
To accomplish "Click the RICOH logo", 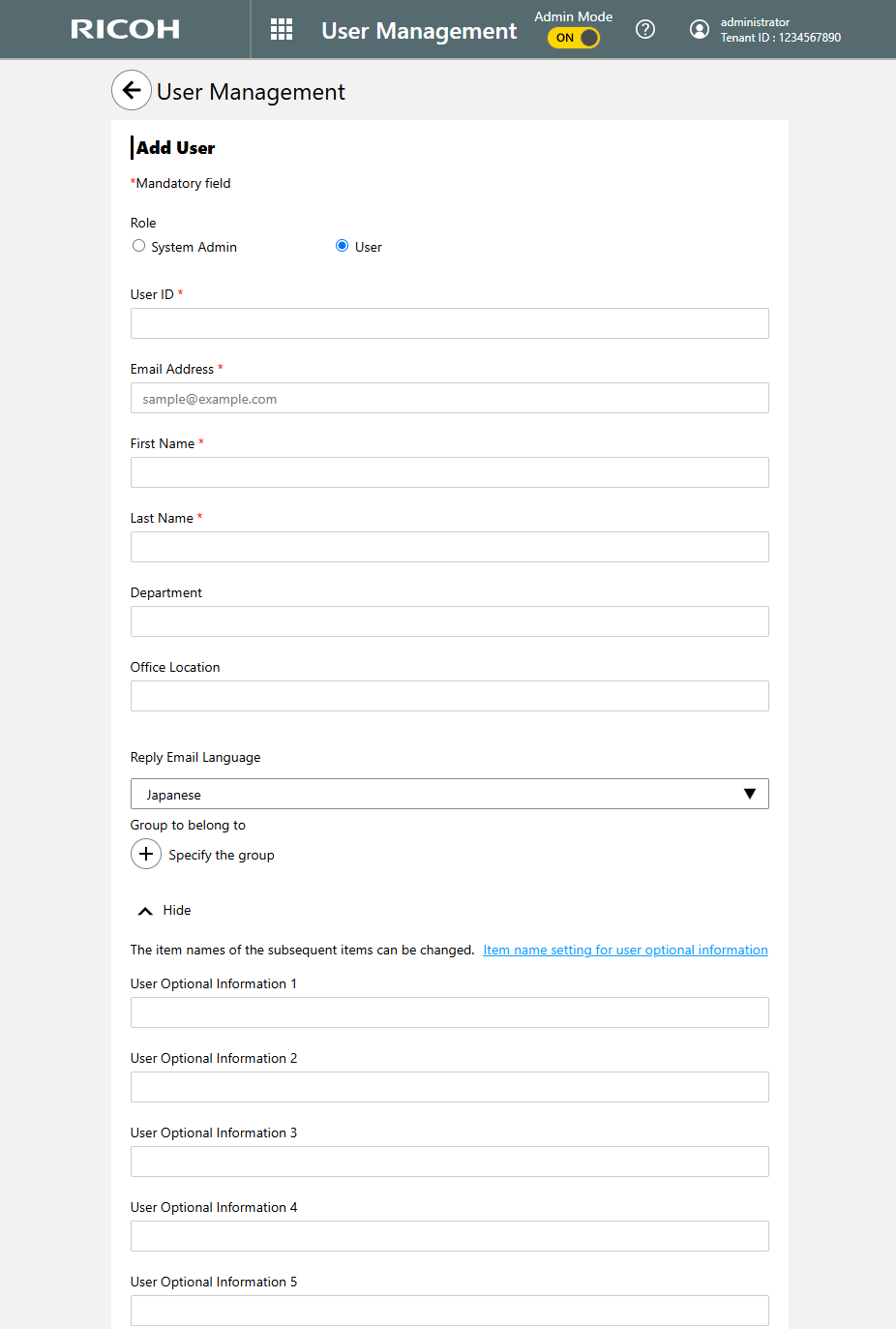I will (125, 30).
